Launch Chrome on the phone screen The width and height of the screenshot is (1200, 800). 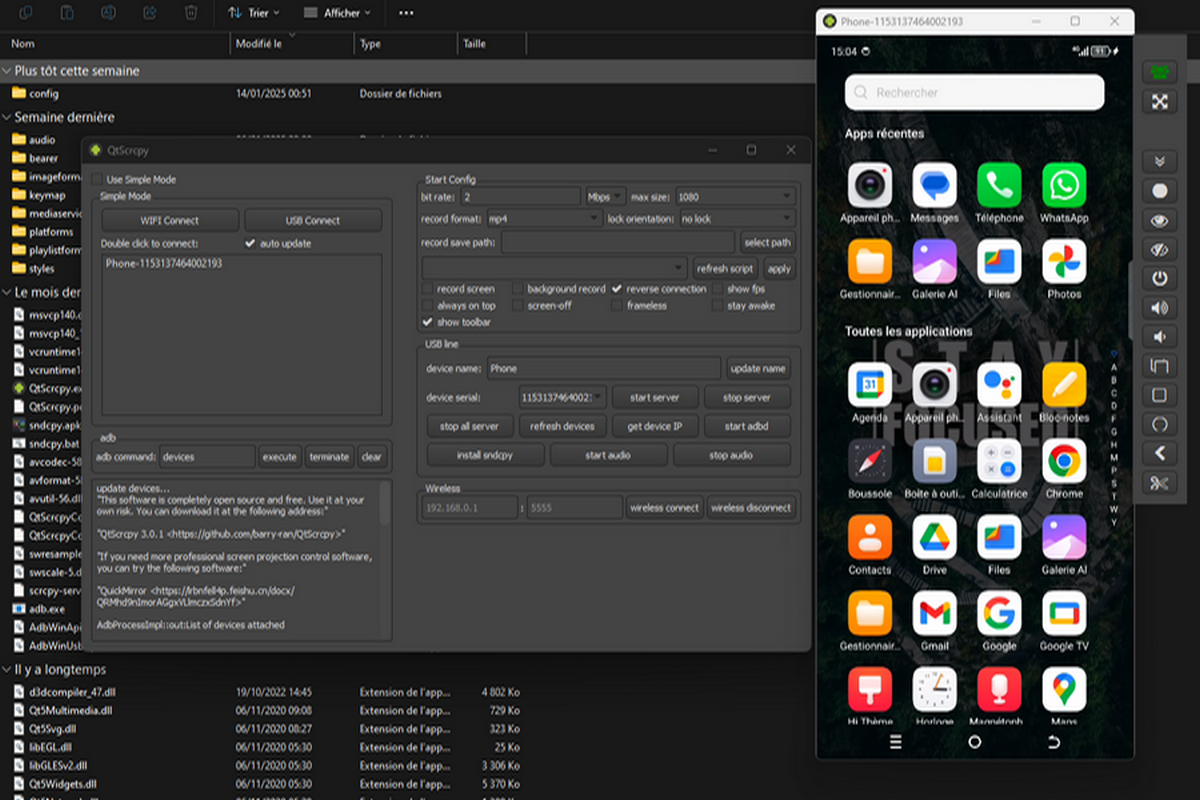click(x=1063, y=462)
